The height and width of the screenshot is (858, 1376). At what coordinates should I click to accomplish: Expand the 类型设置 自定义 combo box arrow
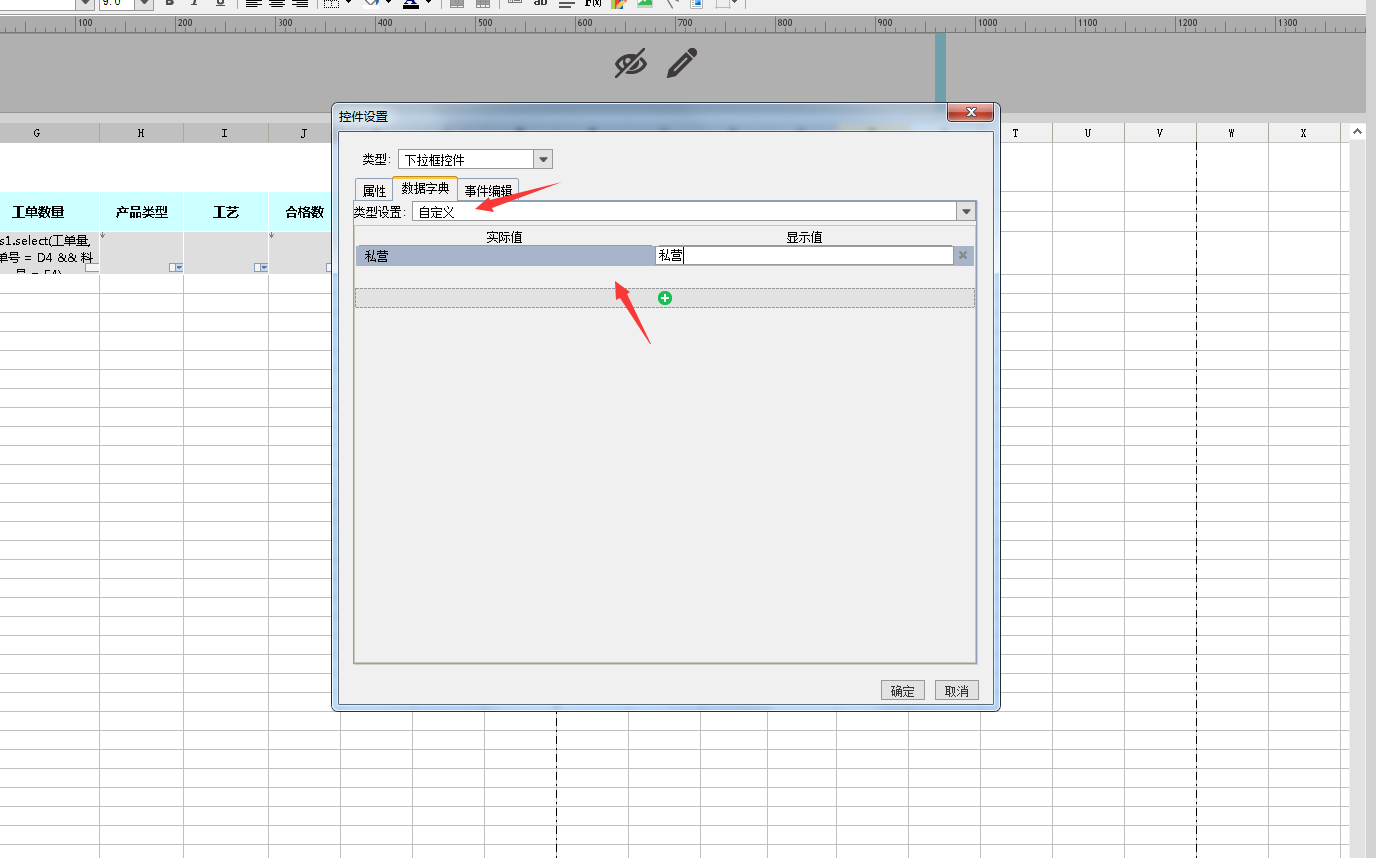click(x=966, y=211)
